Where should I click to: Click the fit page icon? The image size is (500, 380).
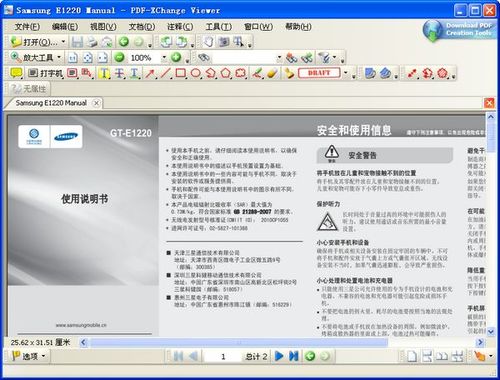point(88,58)
